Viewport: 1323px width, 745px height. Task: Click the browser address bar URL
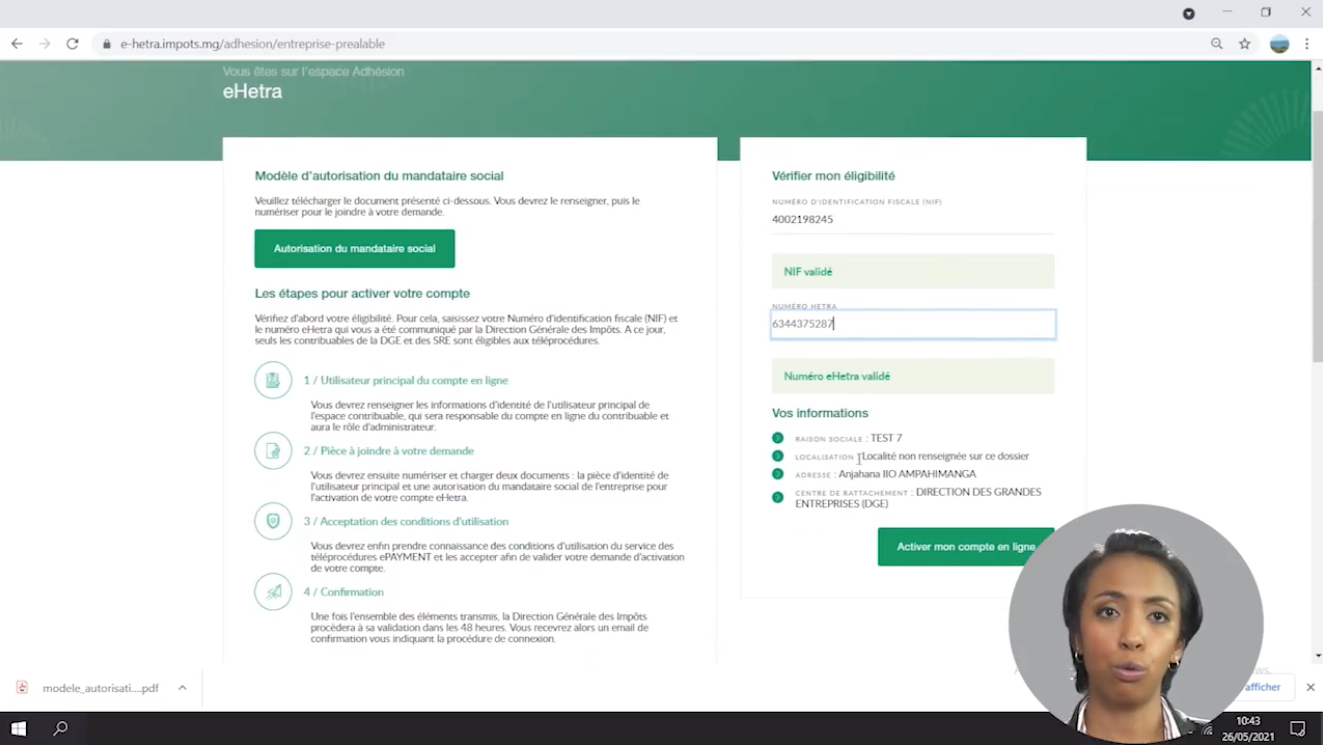(253, 44)
